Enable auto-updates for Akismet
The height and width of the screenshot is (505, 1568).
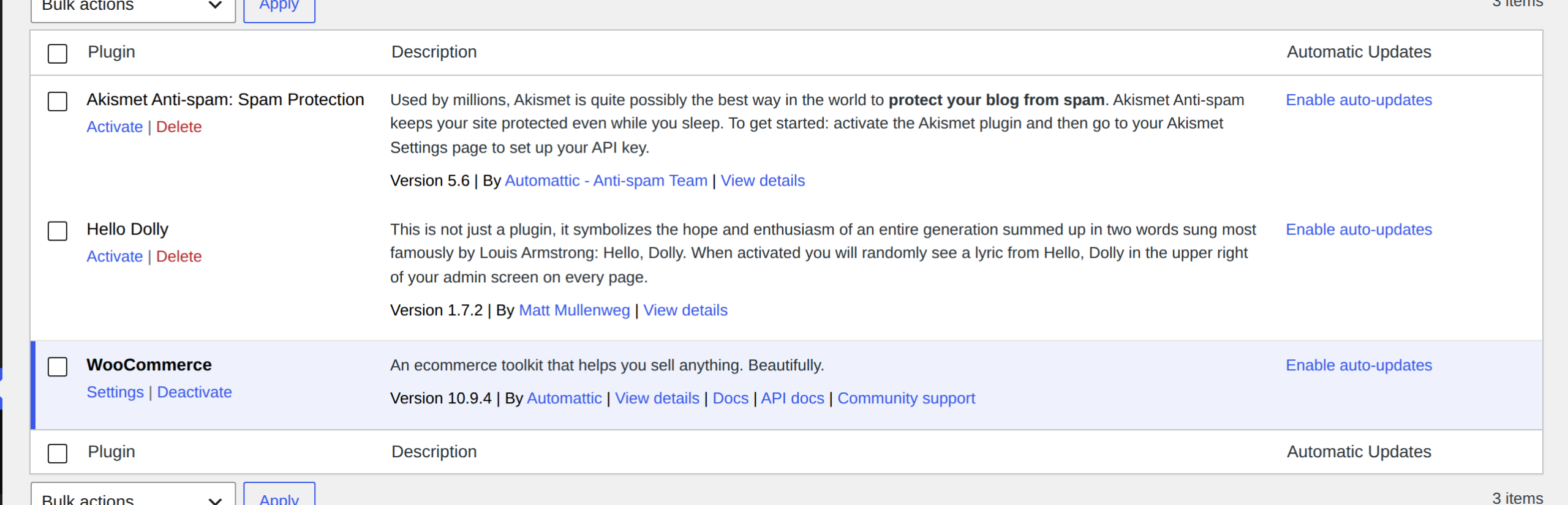click(1359, 100)
